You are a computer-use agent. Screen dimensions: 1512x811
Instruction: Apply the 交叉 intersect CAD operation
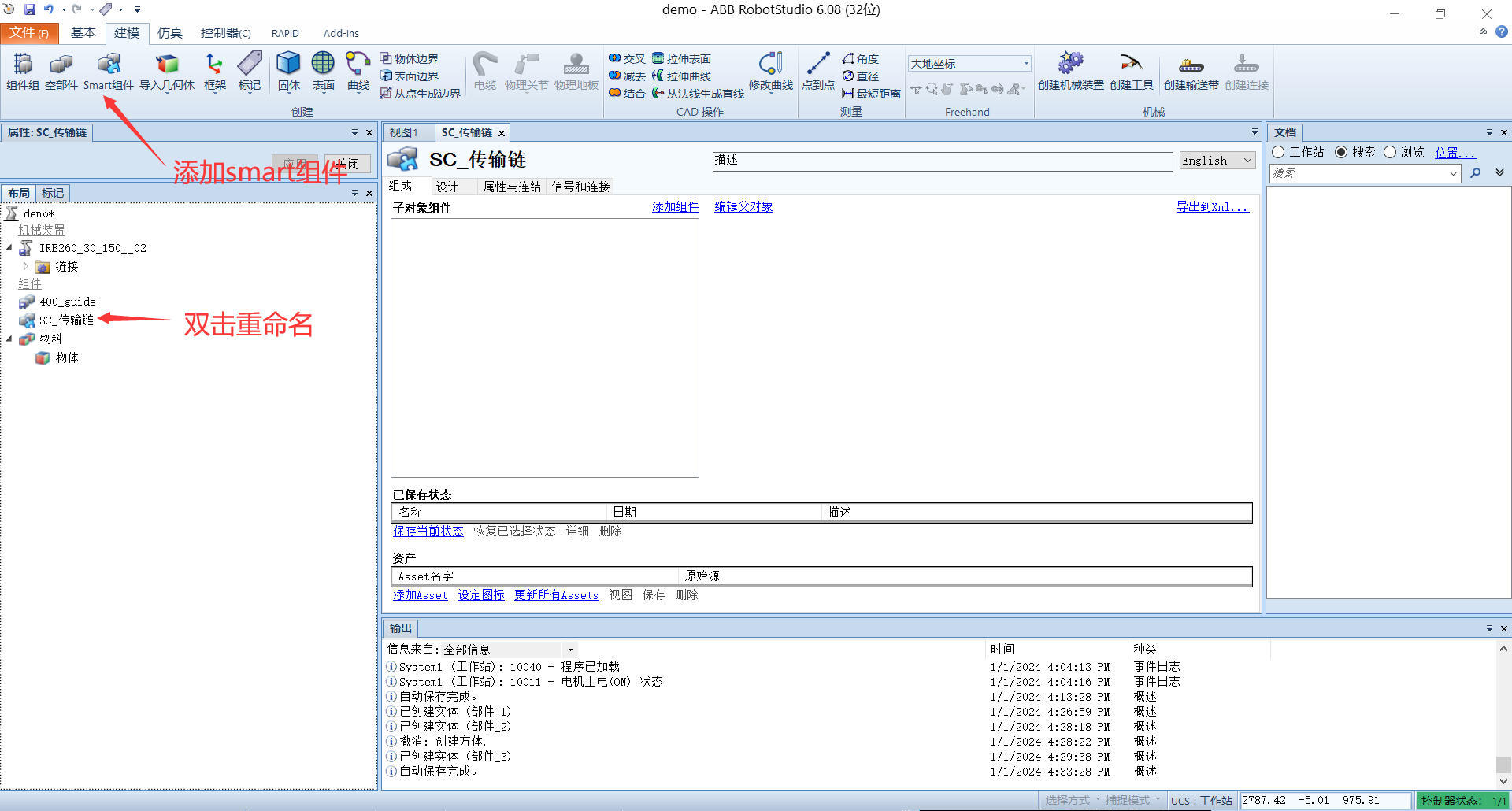627,59
